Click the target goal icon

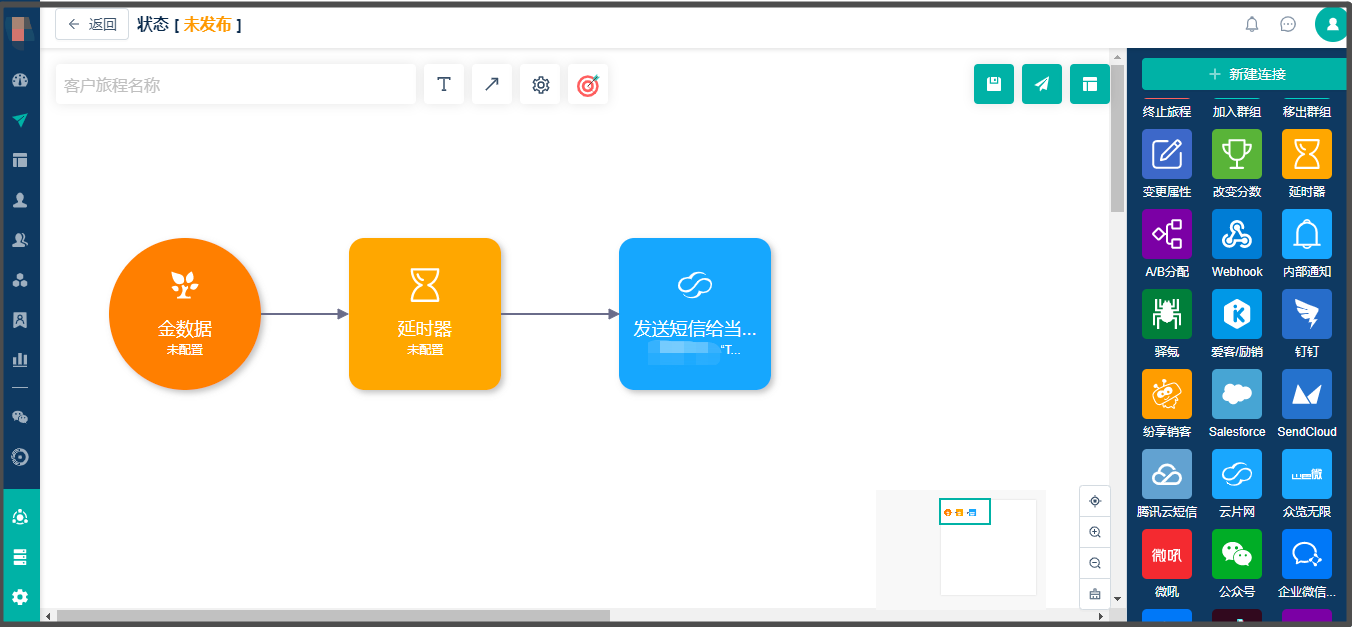(x=588, y=85)
